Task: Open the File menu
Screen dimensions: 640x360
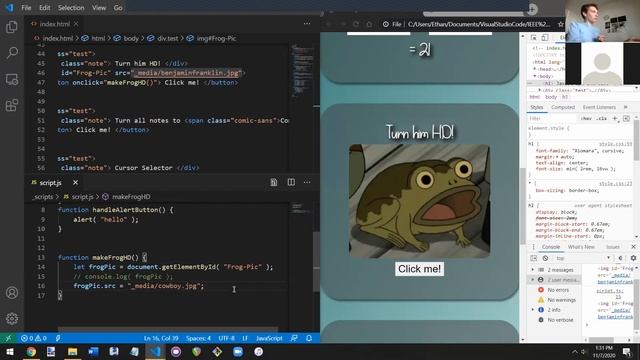Action: tap(26, 7)
